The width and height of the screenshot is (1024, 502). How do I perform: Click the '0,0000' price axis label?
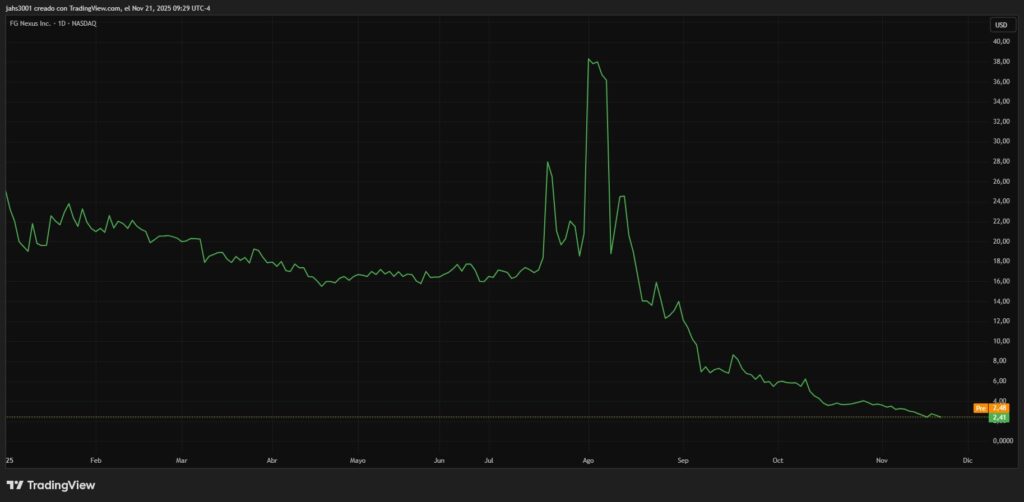tap(1001, 441)
